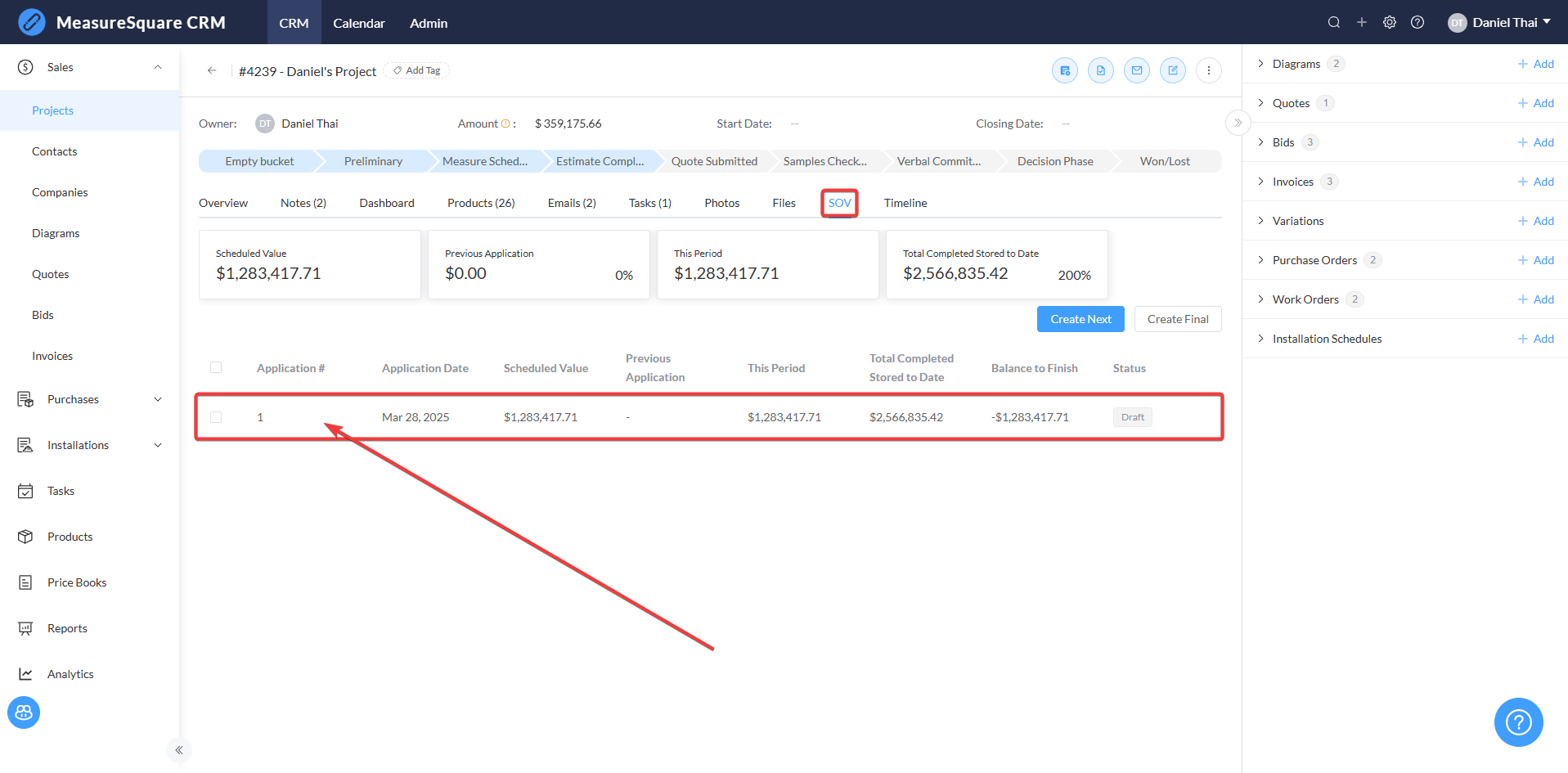Expand the Work Orders panel section
Viewport: 1568px width, 773px height.
[1260, 299]
